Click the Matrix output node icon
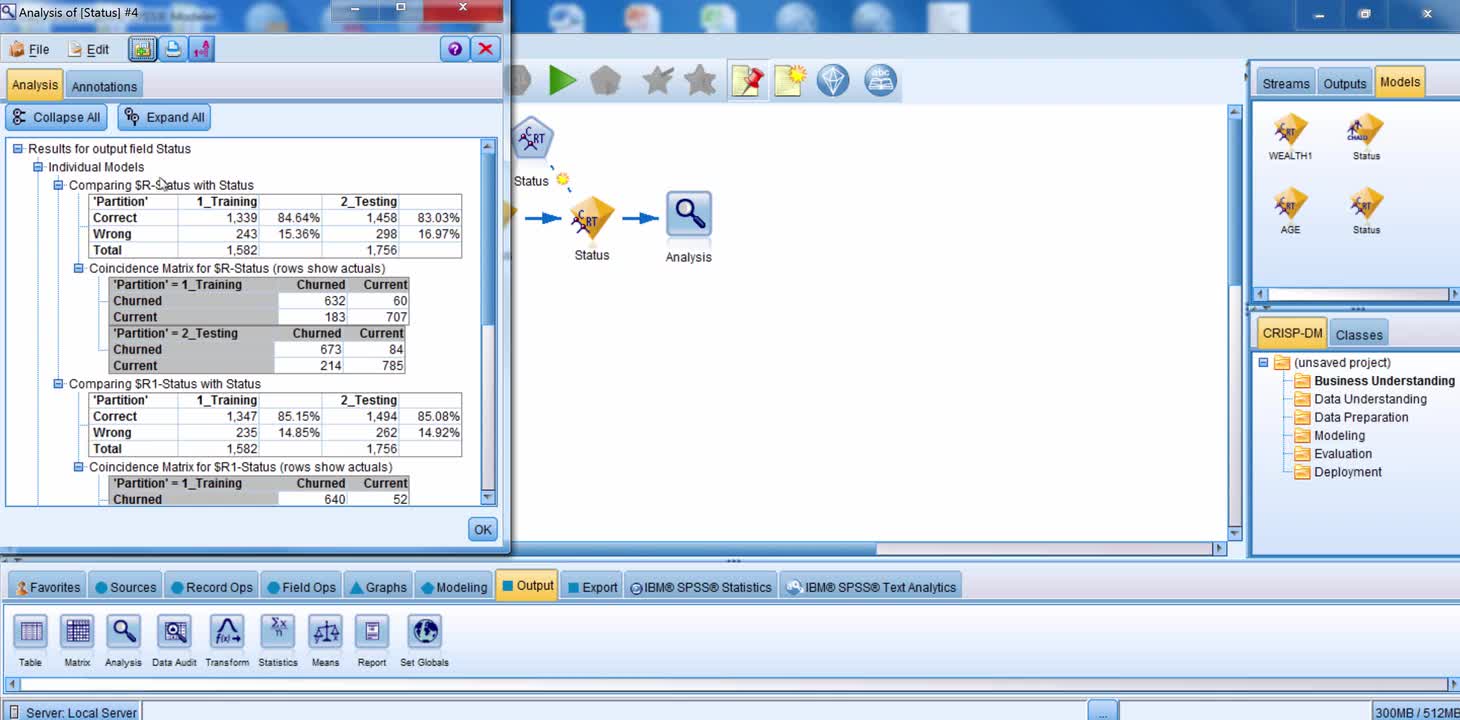This screenshot has width=1460, height=720. click(x=77, y=632)
